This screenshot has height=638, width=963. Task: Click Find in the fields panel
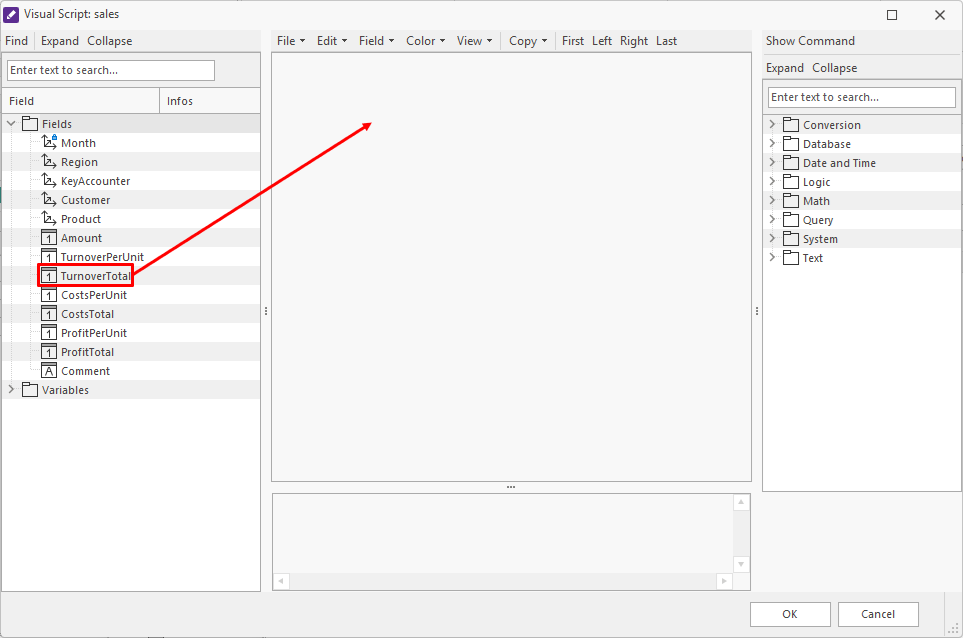click(17, 41)
